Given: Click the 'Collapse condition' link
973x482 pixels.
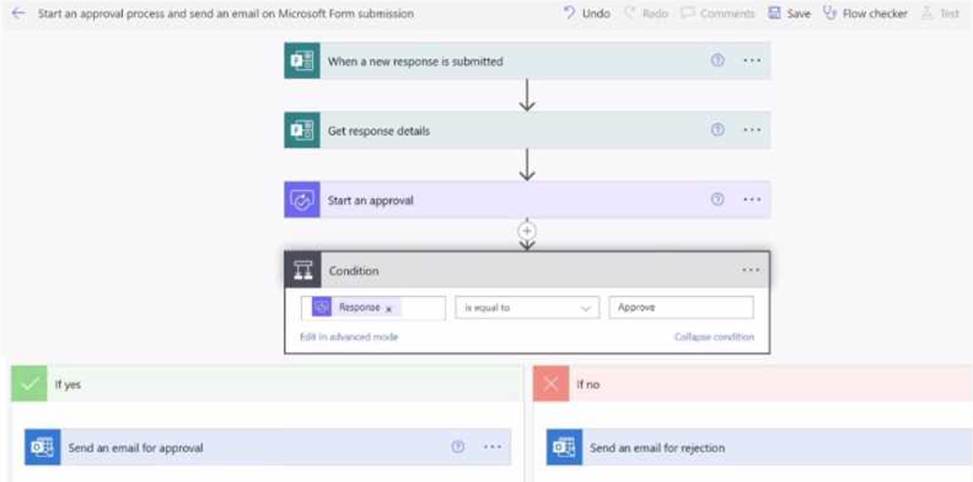Looking at the screenshot, I should 714,337.
